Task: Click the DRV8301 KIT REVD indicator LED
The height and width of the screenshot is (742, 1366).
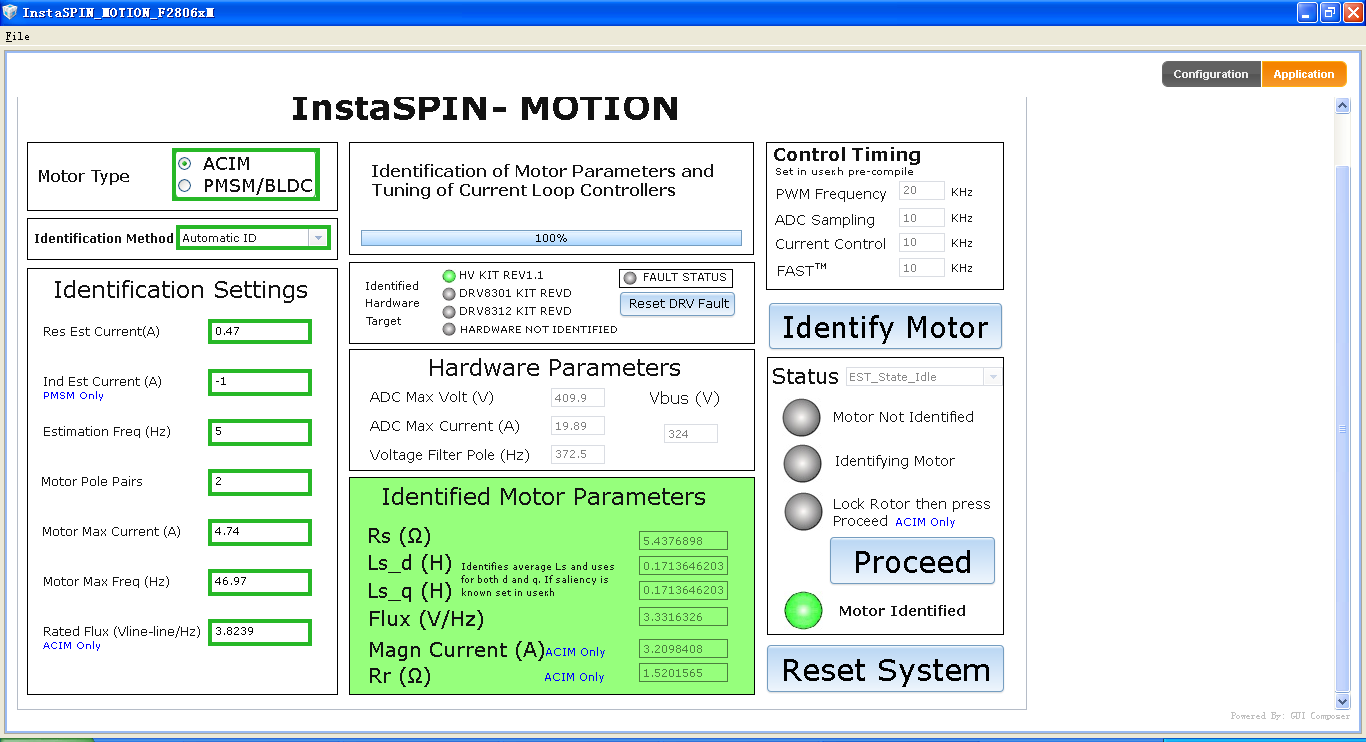Action: tap(449, 294)
